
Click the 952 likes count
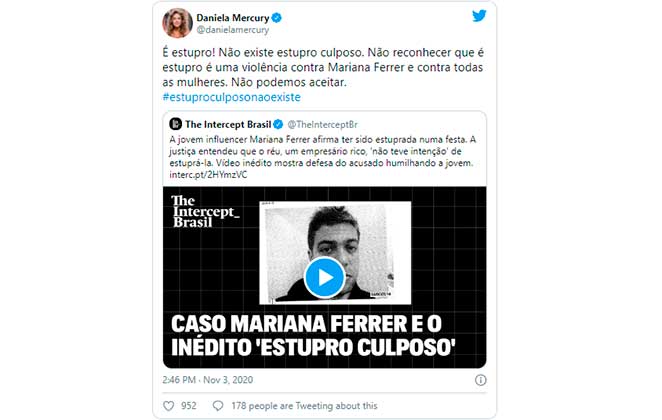pyautogui.click(x=189, y=406)
